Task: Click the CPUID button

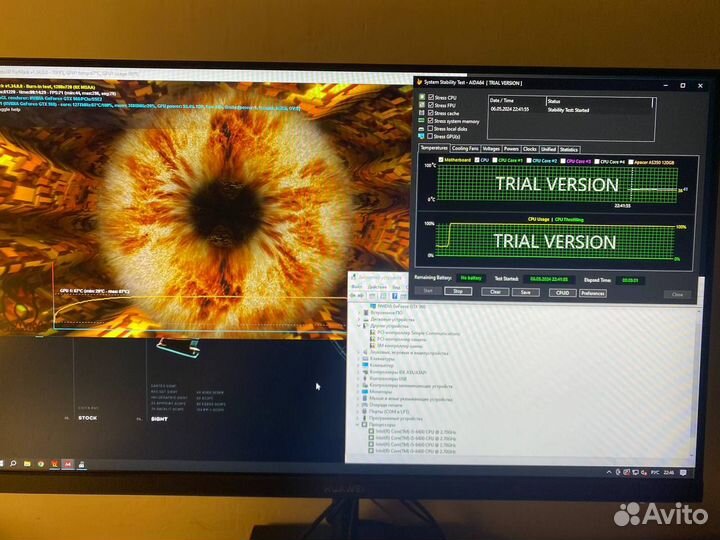Action: click(562, 292)
